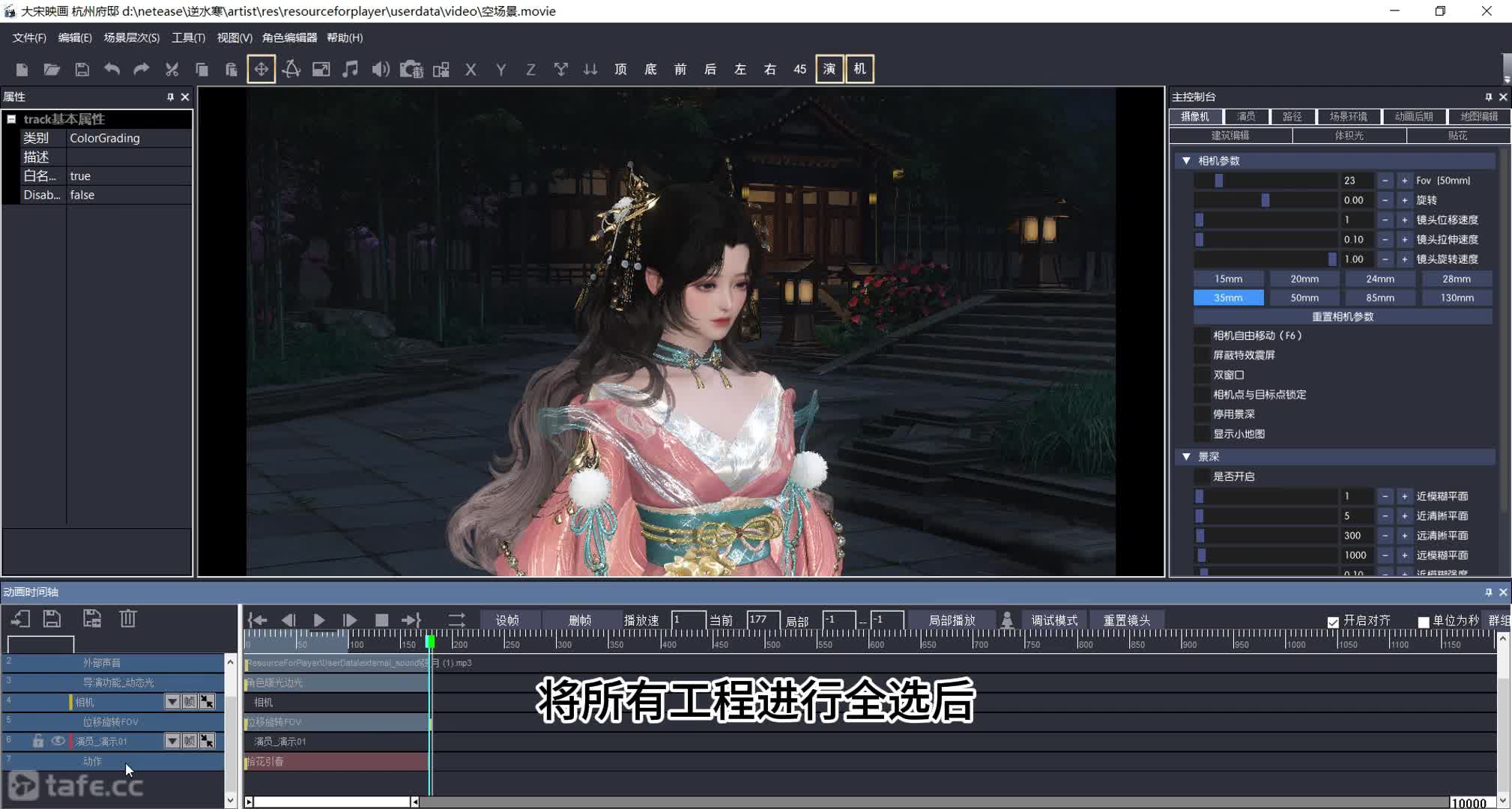Screen dimensions: 1512x809
Task: Switch to the 演员 tab
Action: (x=1246, y=116)
